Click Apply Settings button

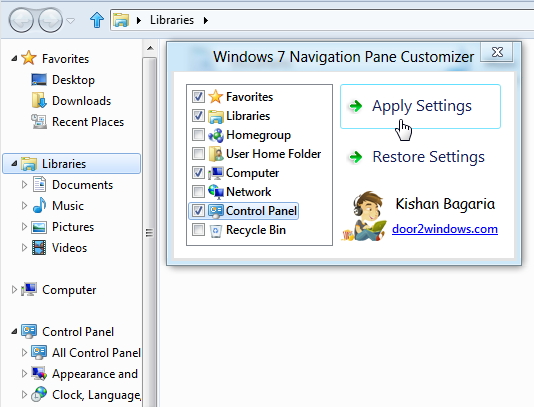pos(420,106)
